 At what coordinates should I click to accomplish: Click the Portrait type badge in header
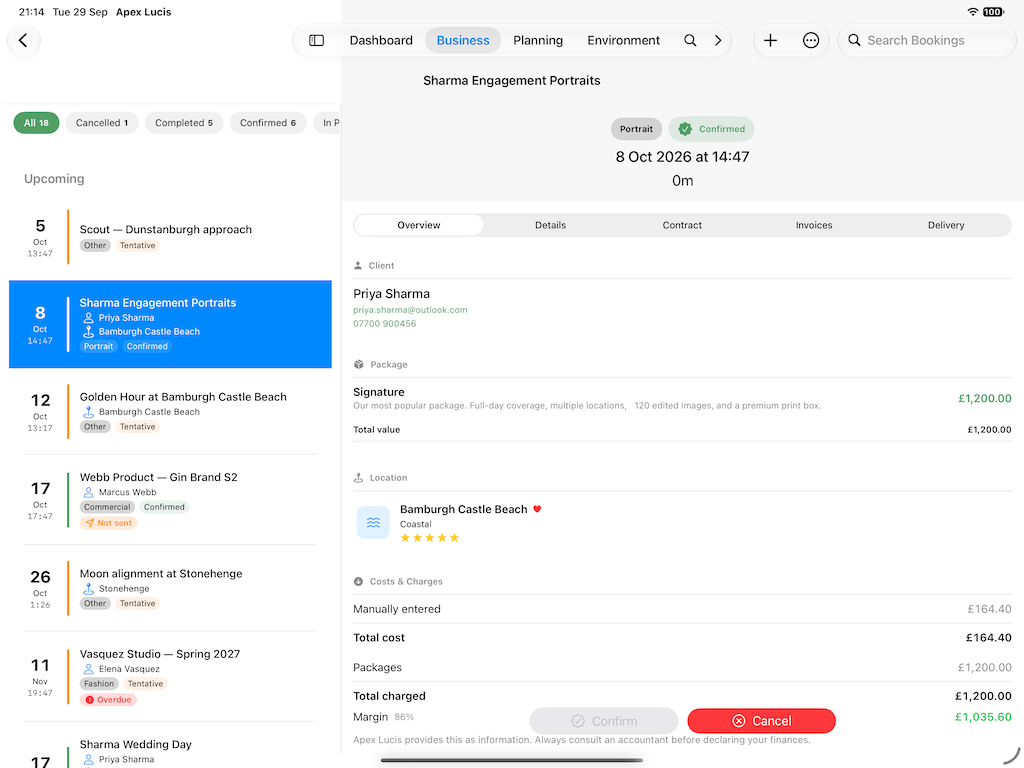point(636,129)
